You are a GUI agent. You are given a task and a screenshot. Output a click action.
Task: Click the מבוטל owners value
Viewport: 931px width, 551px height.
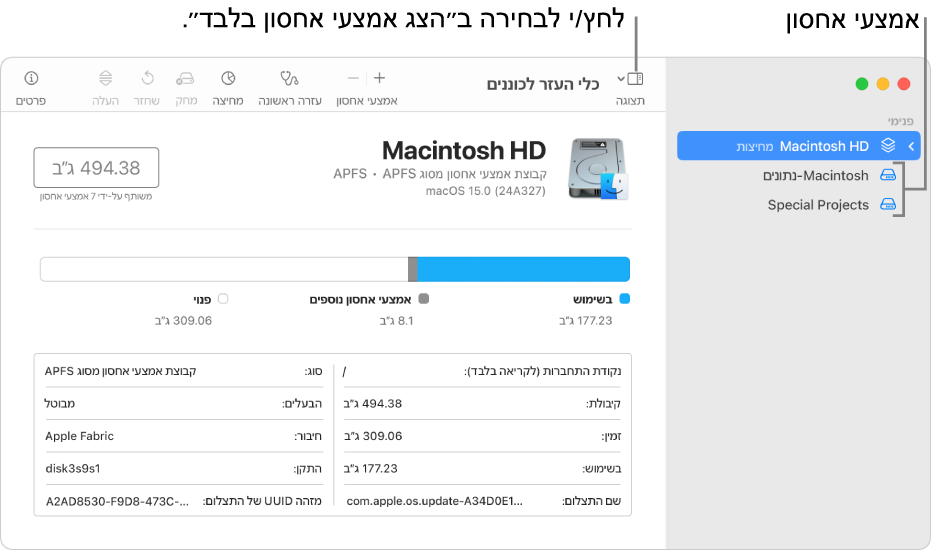[x=59, y=404]
